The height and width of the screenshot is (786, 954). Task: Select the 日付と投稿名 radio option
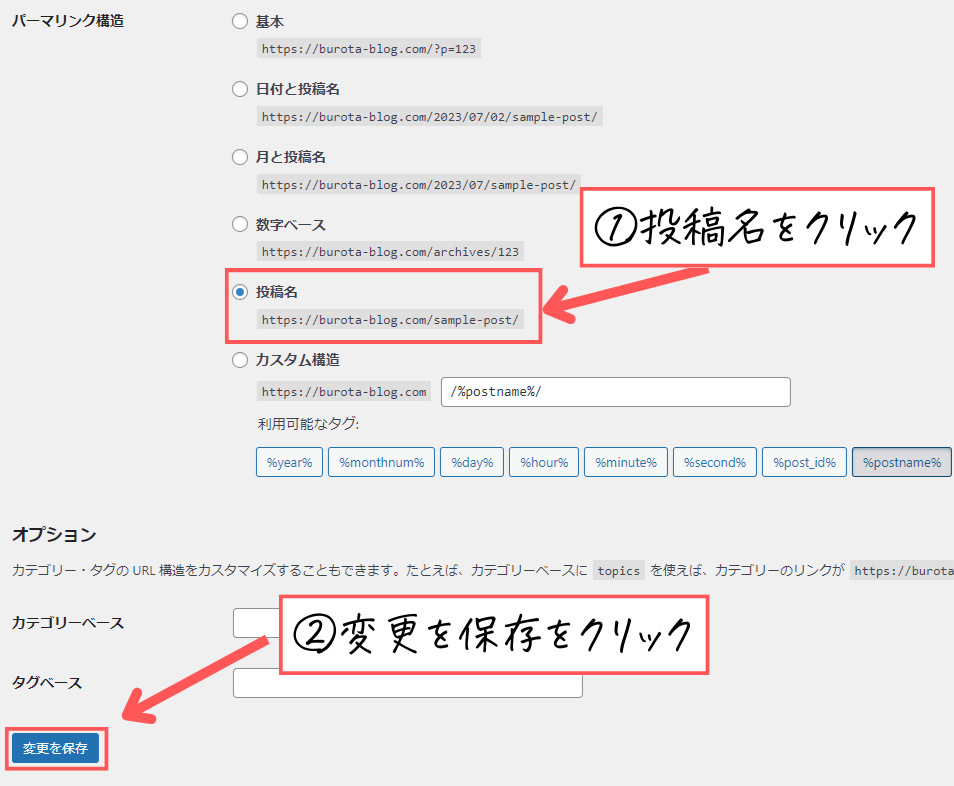[x=240, y=89]
